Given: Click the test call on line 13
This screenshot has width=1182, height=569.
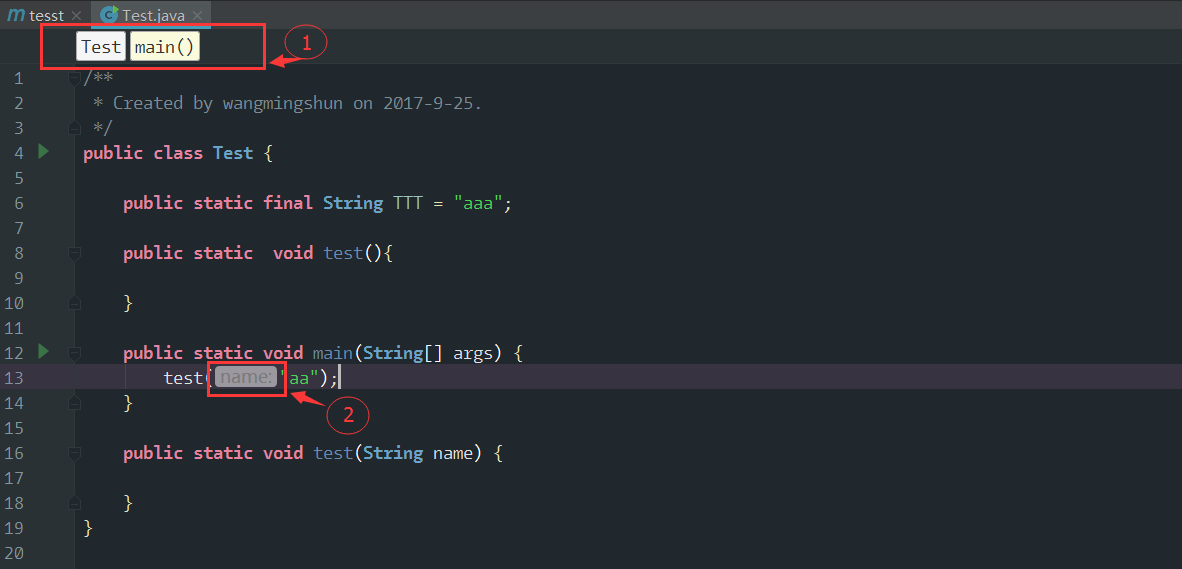Looking at the screenshot, I should tap(183, 378).
